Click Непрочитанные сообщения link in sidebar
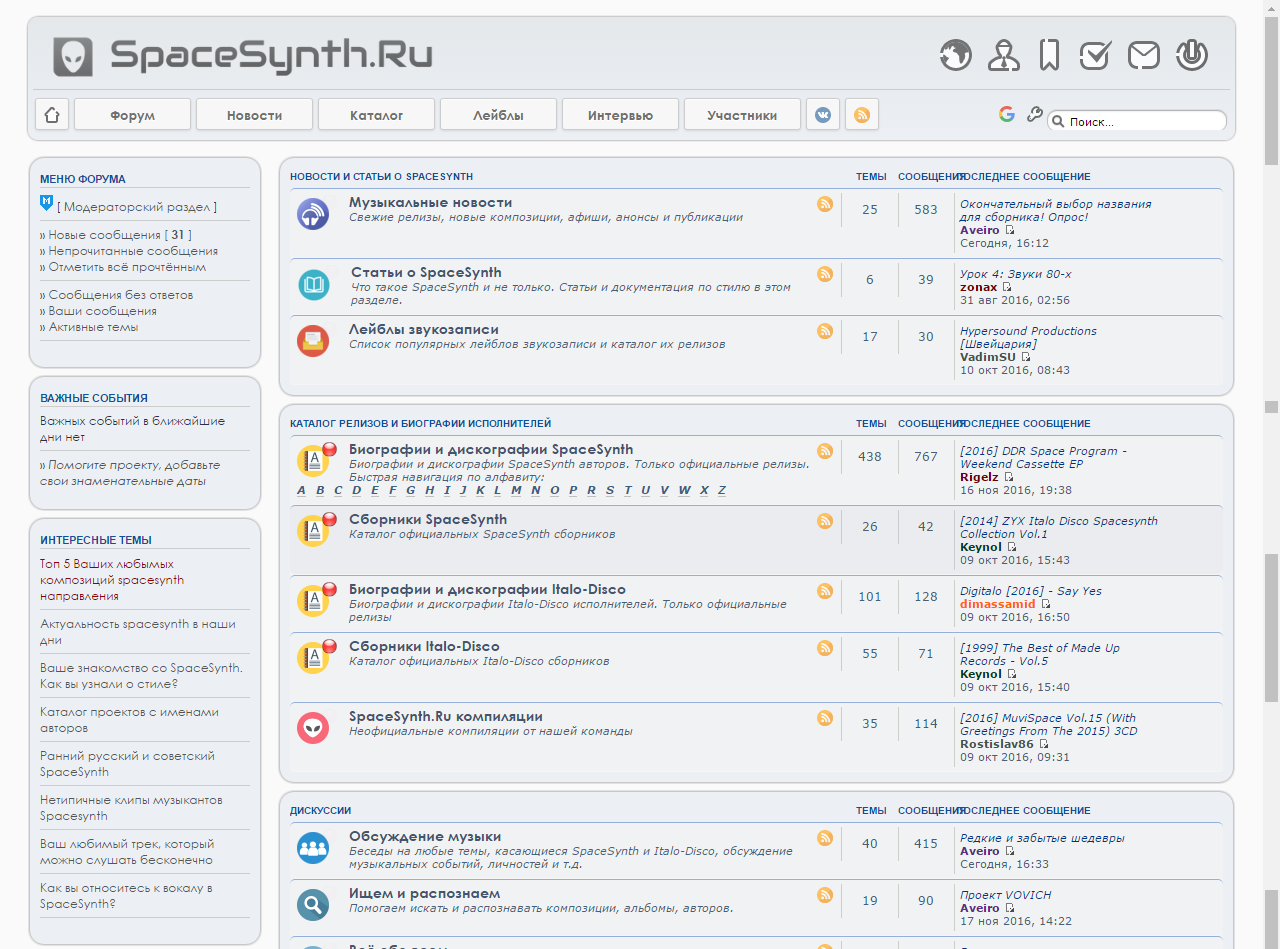The height and width of the screenshot is (949, 1280). point(133,251)
